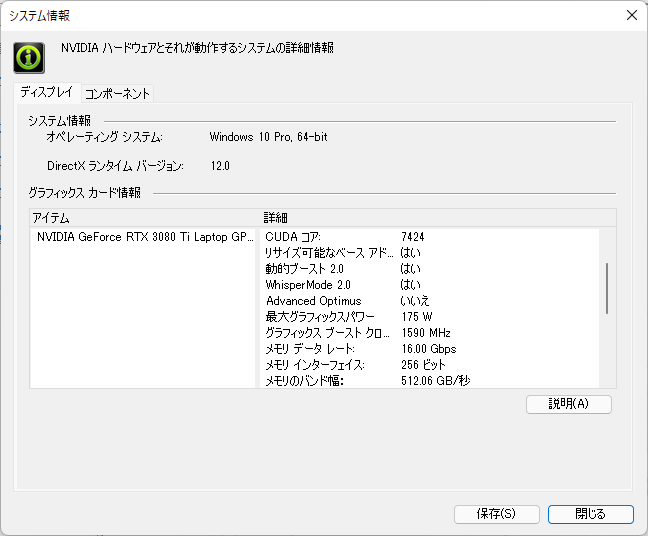The height and width of the screenshot is (536, 648).
Task: Select the Advanced Optimus row
Action: click(x=429, y=301)
